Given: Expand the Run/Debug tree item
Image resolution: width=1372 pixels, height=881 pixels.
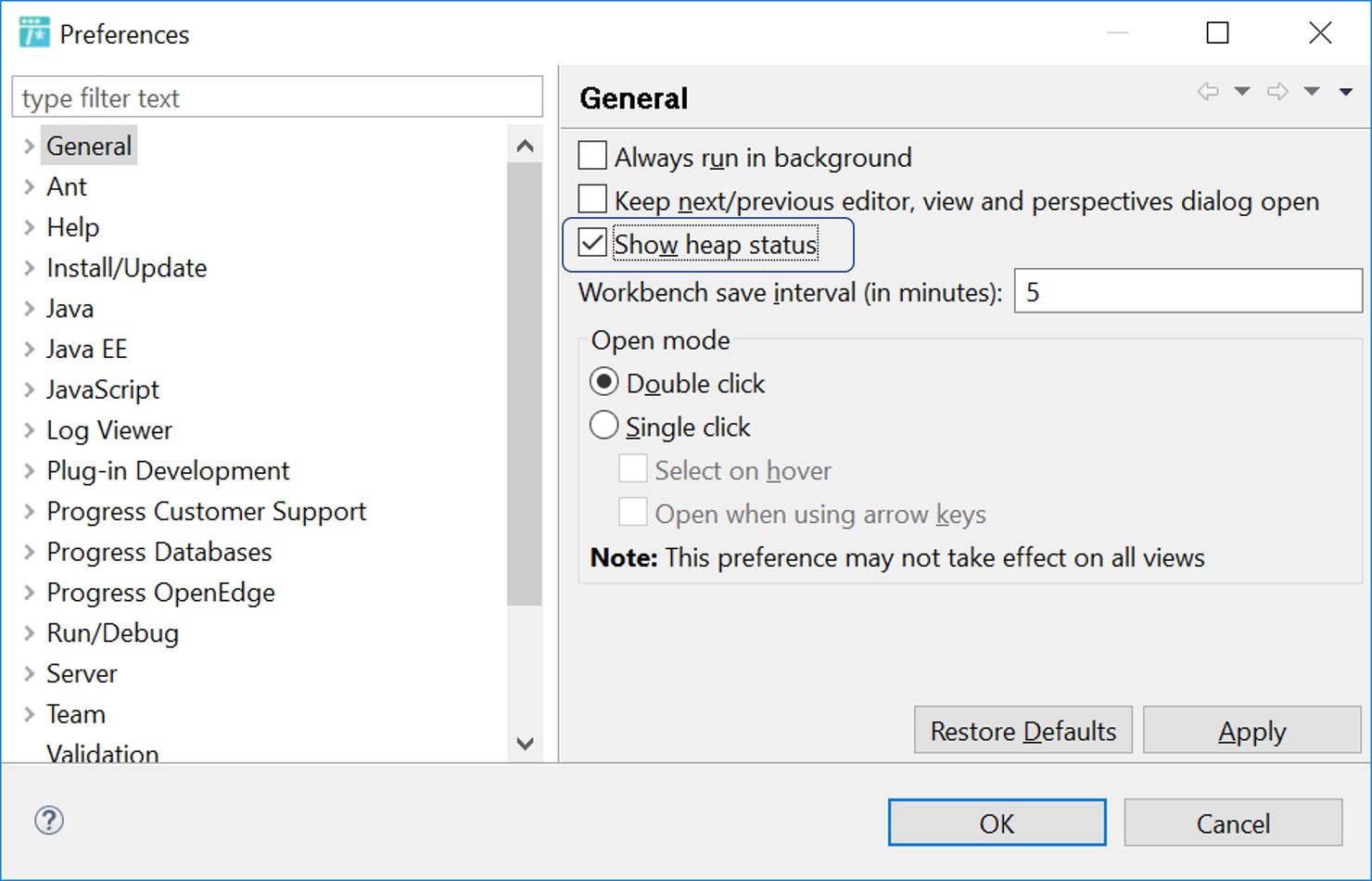Looking at the screenshot, I should coord(28,633).
